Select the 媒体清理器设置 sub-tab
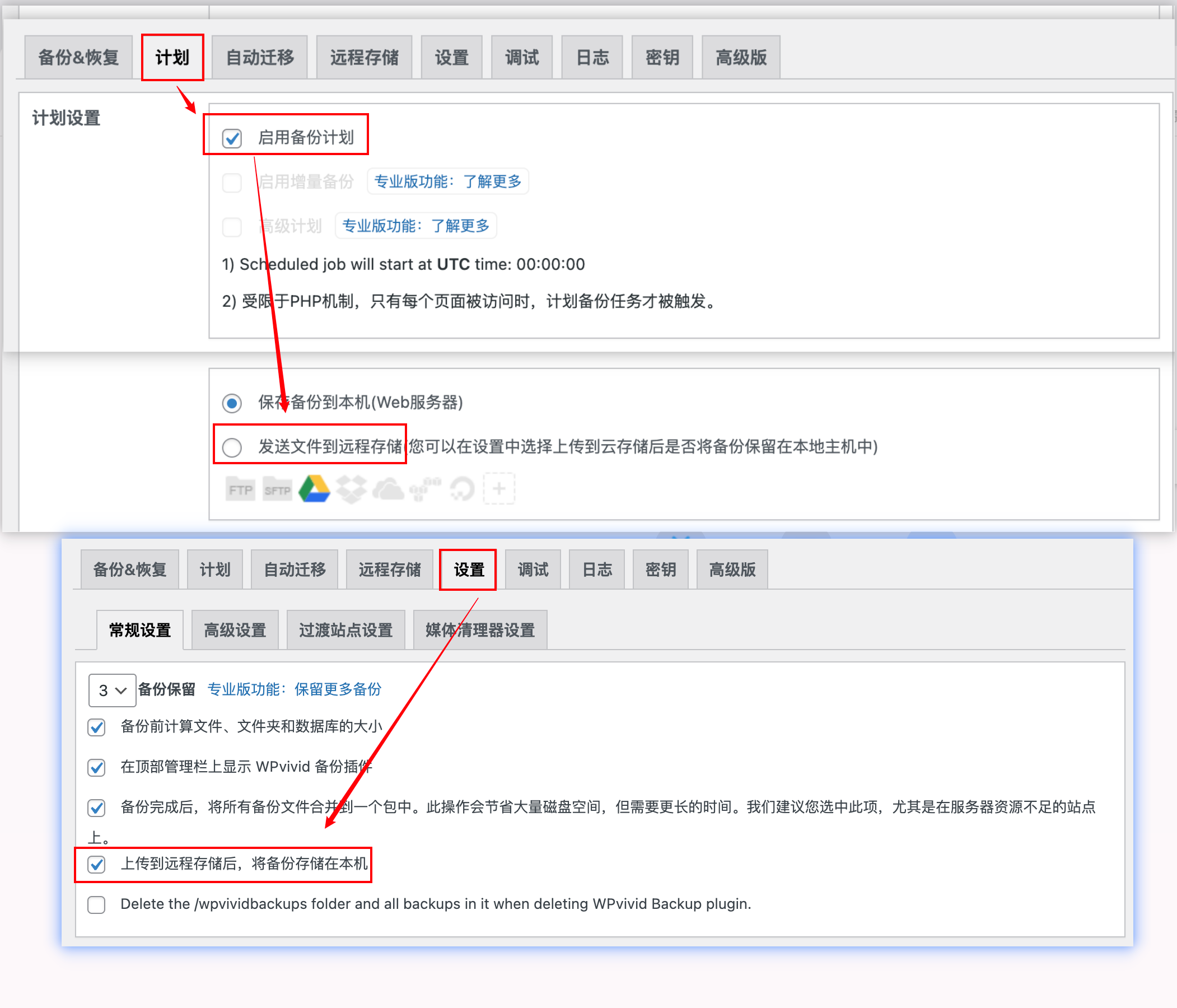Viewport: 1177px width, 1008px height. (x=480, y=630)
